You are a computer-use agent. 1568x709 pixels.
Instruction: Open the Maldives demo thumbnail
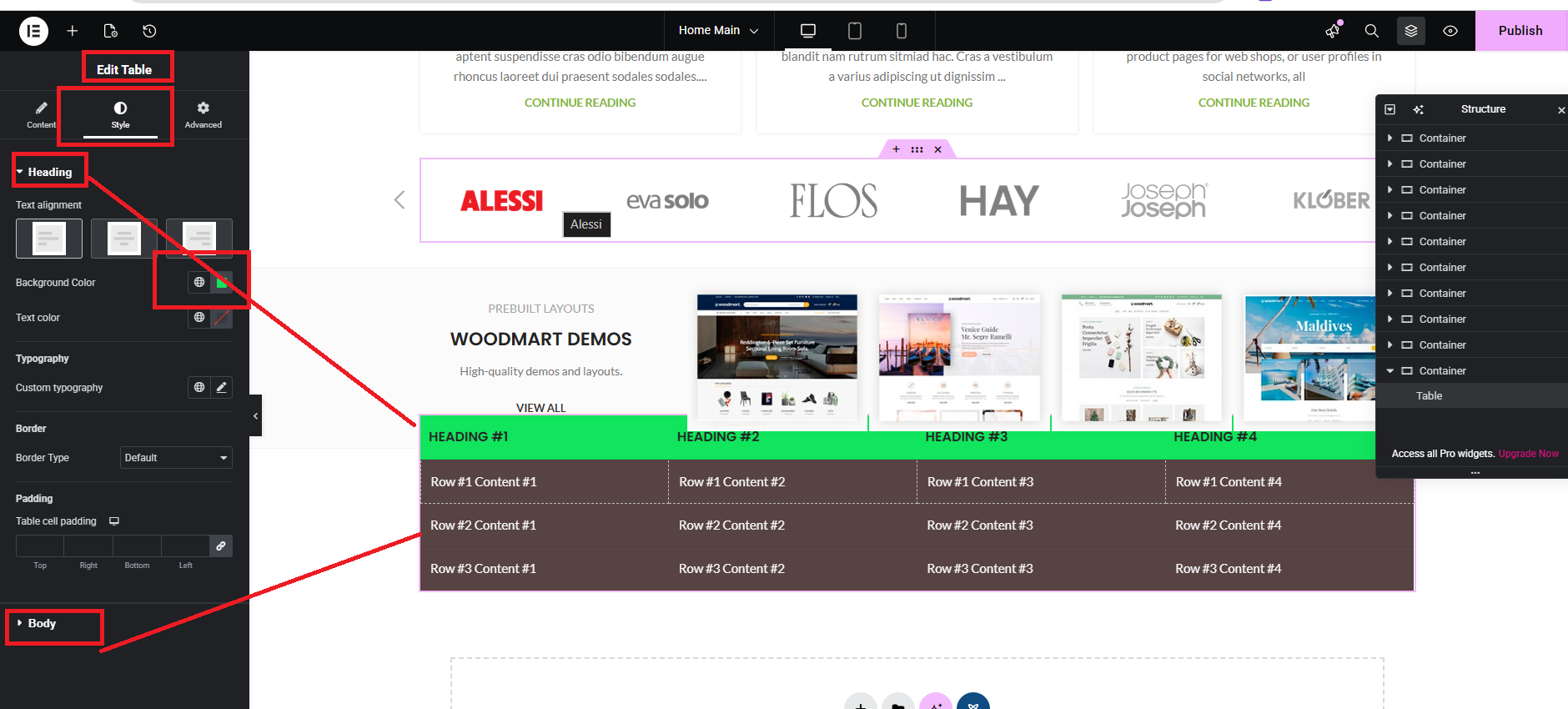tap(1309, 357)
